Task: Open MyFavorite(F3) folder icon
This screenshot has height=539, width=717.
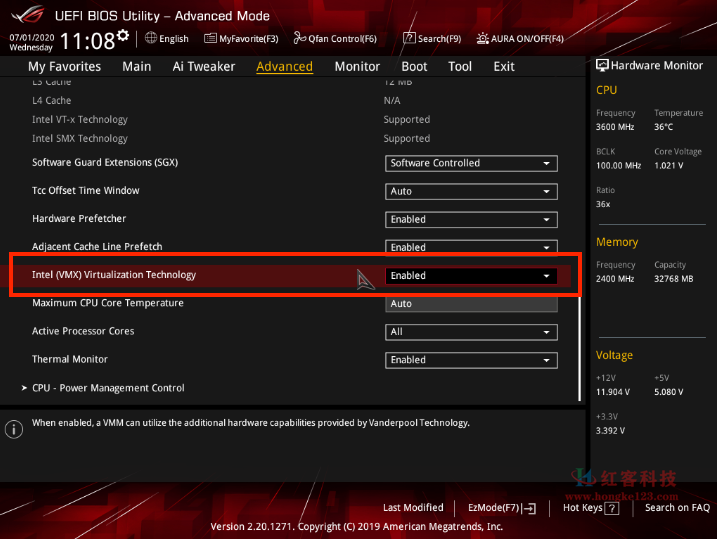Action: [x=210, y=38]
